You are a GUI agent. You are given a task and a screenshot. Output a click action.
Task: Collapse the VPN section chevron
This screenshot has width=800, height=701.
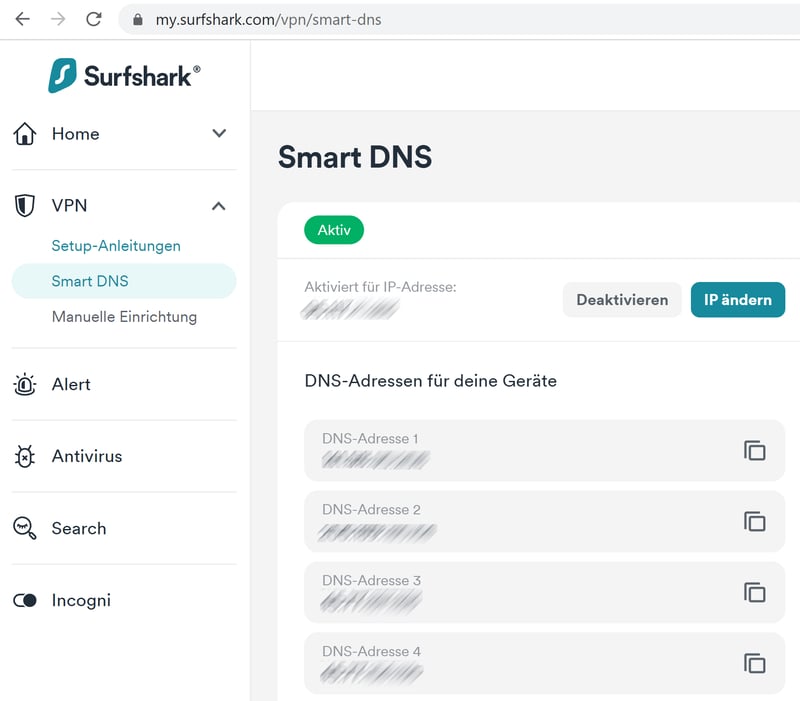click(x=219, y=205)
